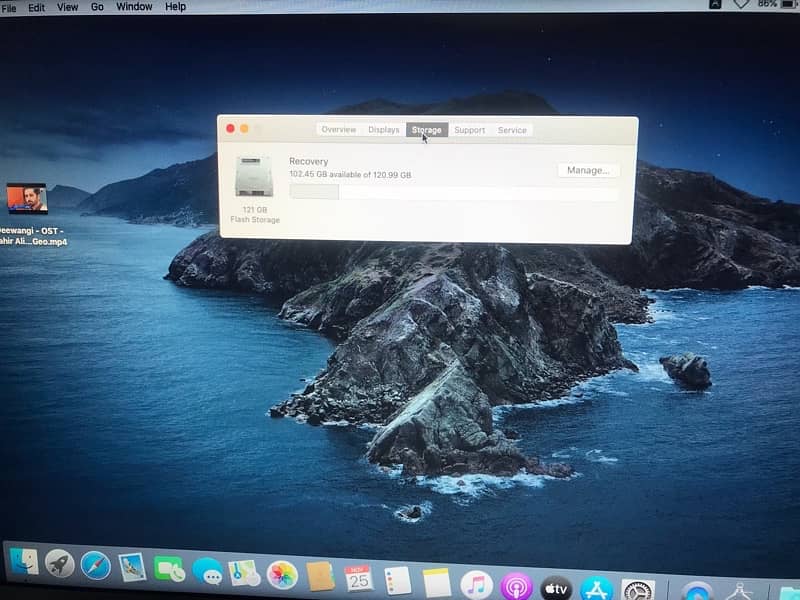The width and height of the screenshot is (800, 600).
Task: Launch Music app from the Dock
Action: pyautogui.click(x=476, y=584)
